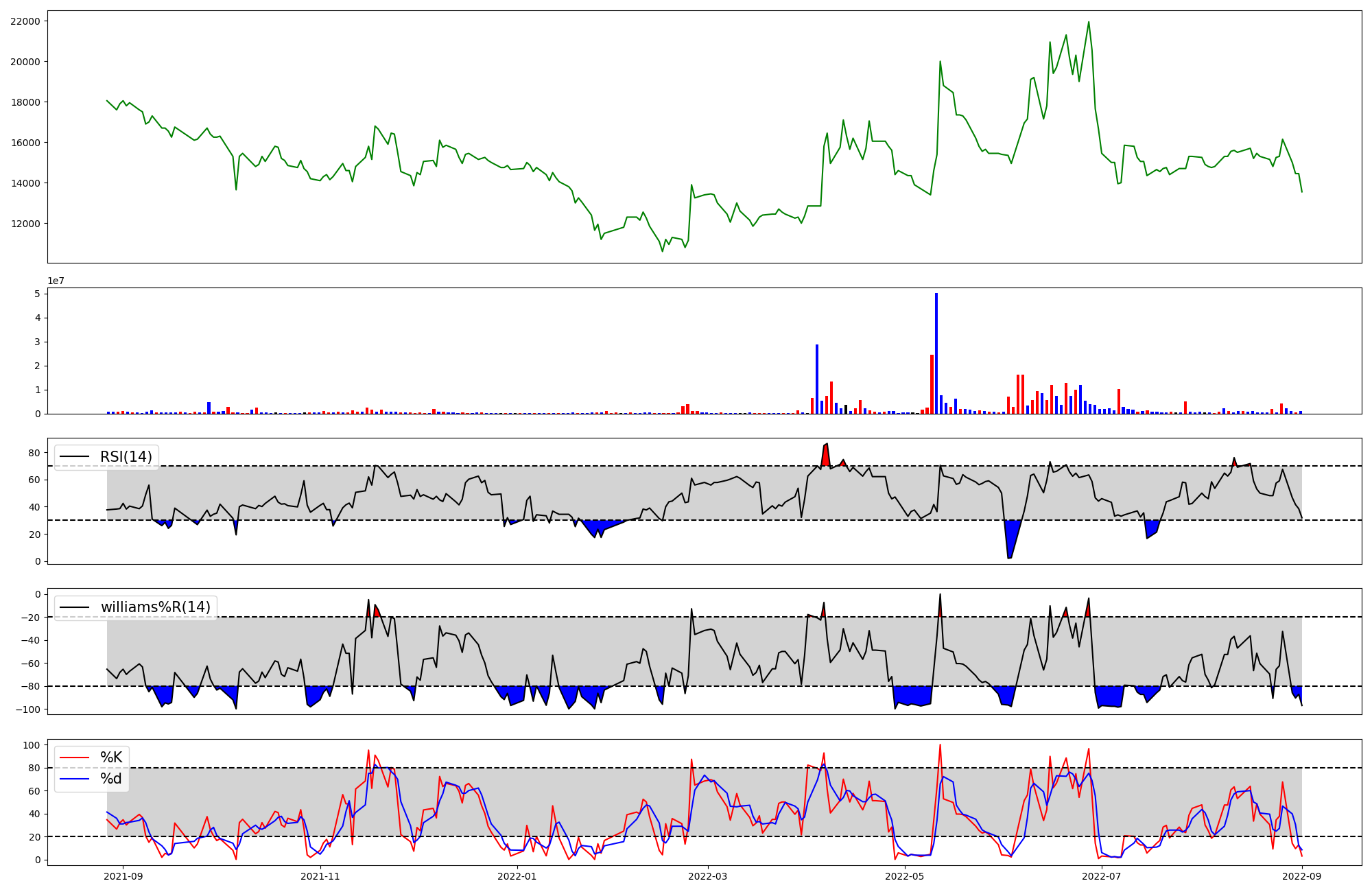This screenshot has height=892, width=1372.
Task: Click the williams%R(14) legend label
Action: click(155, 607)
